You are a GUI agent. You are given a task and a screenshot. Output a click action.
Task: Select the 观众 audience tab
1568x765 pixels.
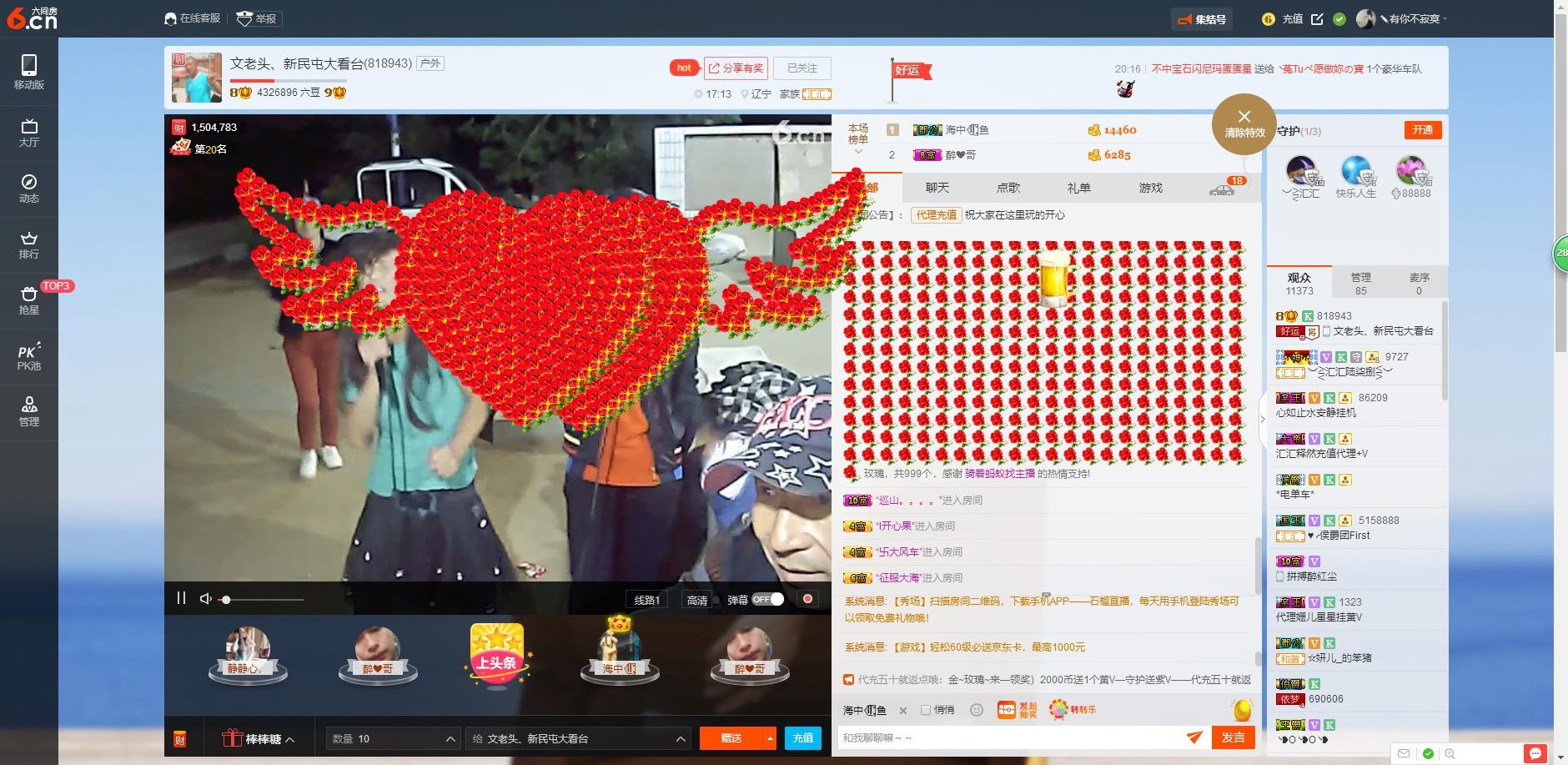coord(1299,284)
